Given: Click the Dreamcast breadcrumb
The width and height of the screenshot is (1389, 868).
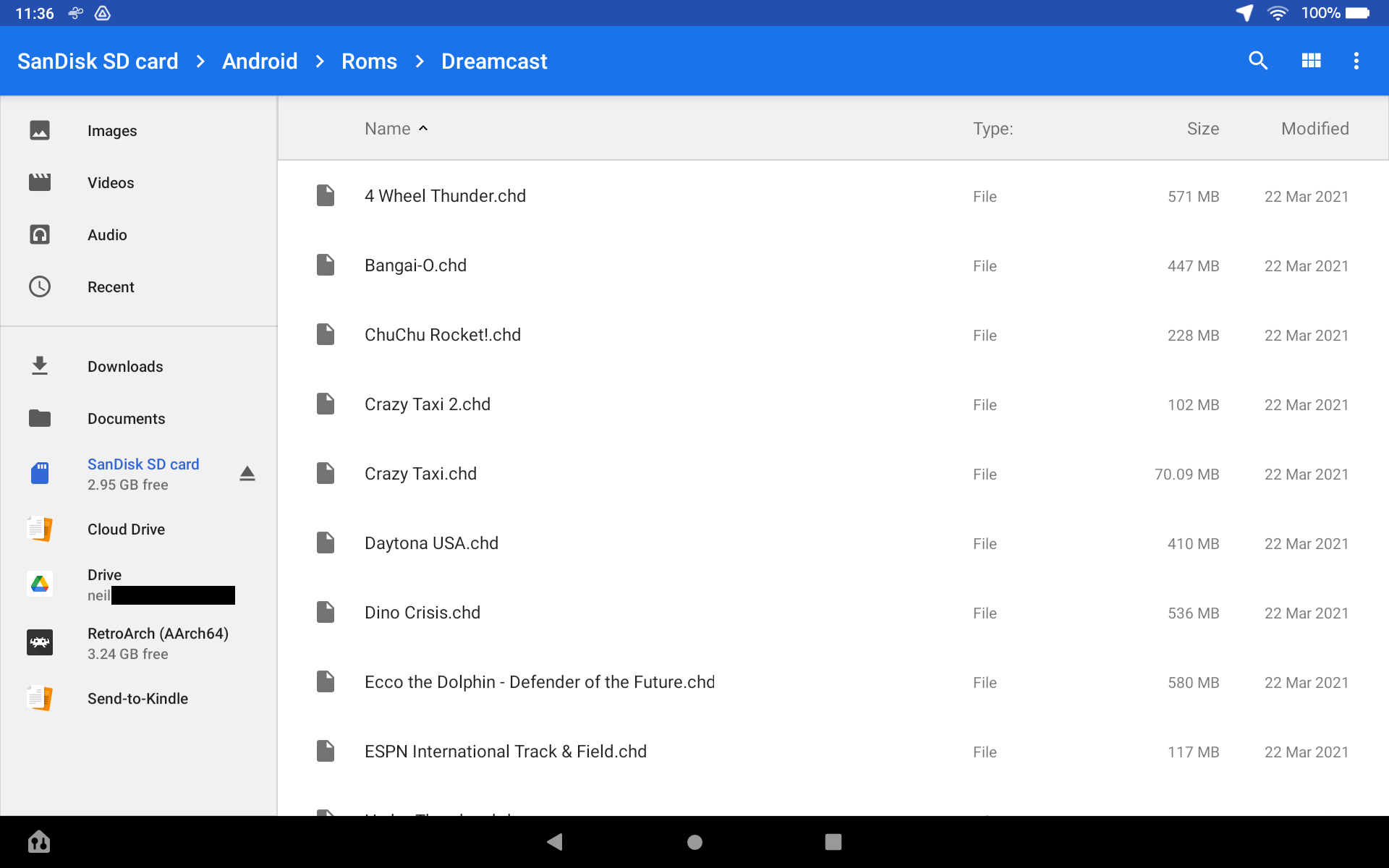Looking at the screenshot, I should 494,61.
